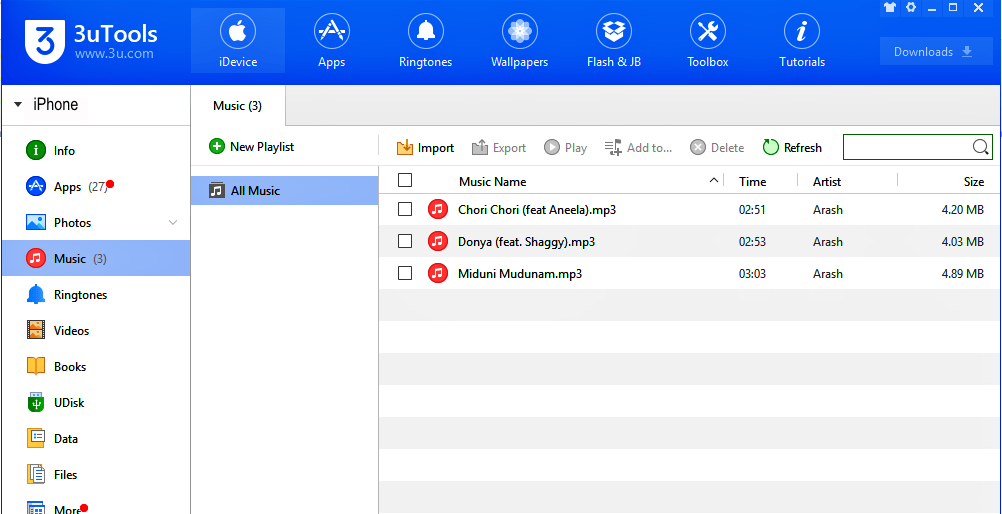
Task: Go to Ringtones in top navigation
Action: 426,40
